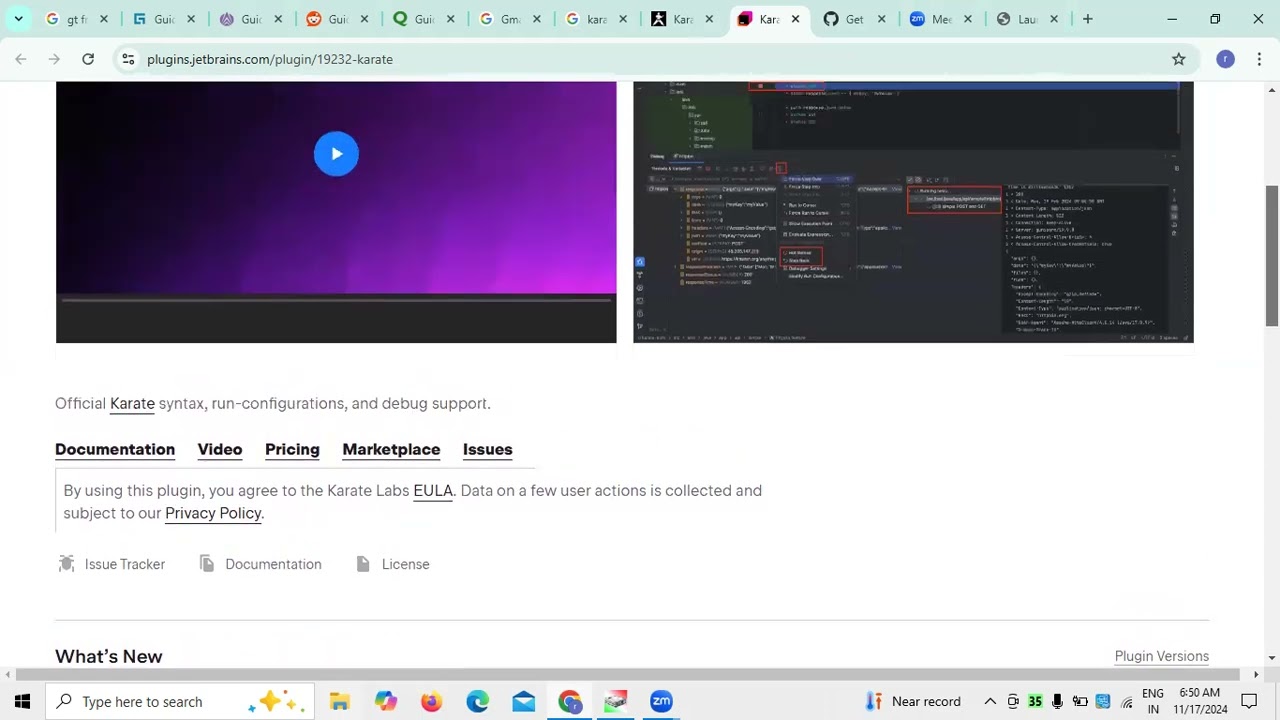Switch to the first 'Gui' tab
Image resolution: width=1280 pixels, height=720 pixels.
(x=165, y=19)
